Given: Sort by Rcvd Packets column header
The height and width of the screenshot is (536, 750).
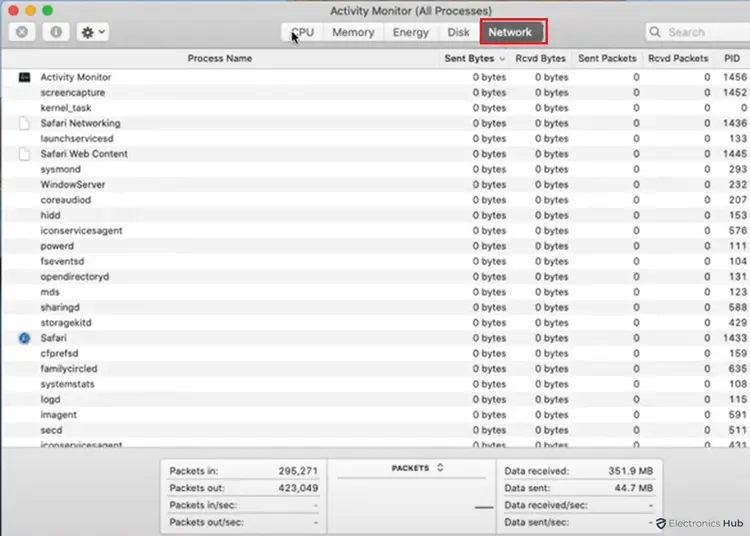Looking at the screenshot, I should pyautogui.click(x=678, y=58).
